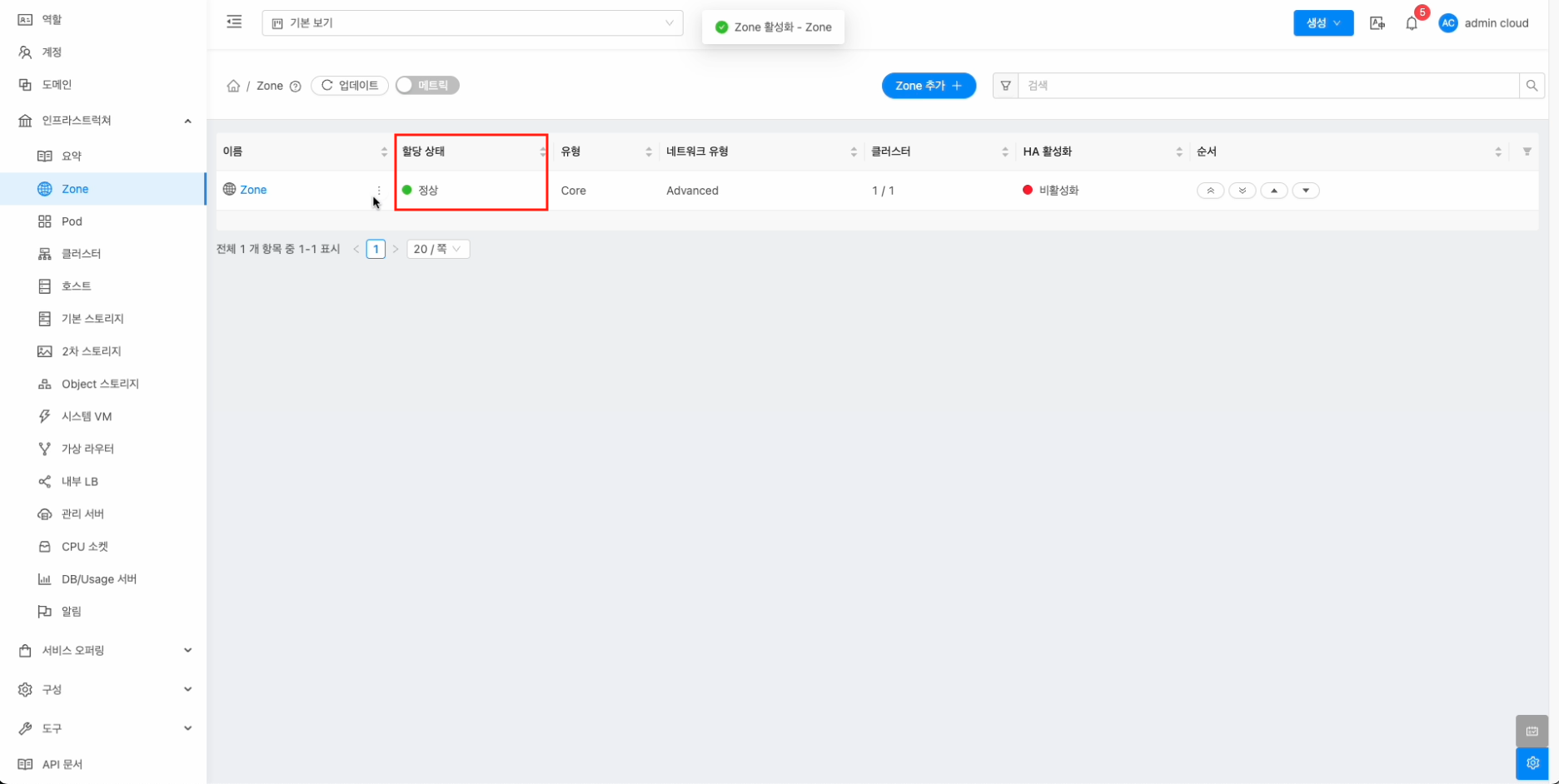
Task: Move Zone to top of order
Action: [1210, 191]
